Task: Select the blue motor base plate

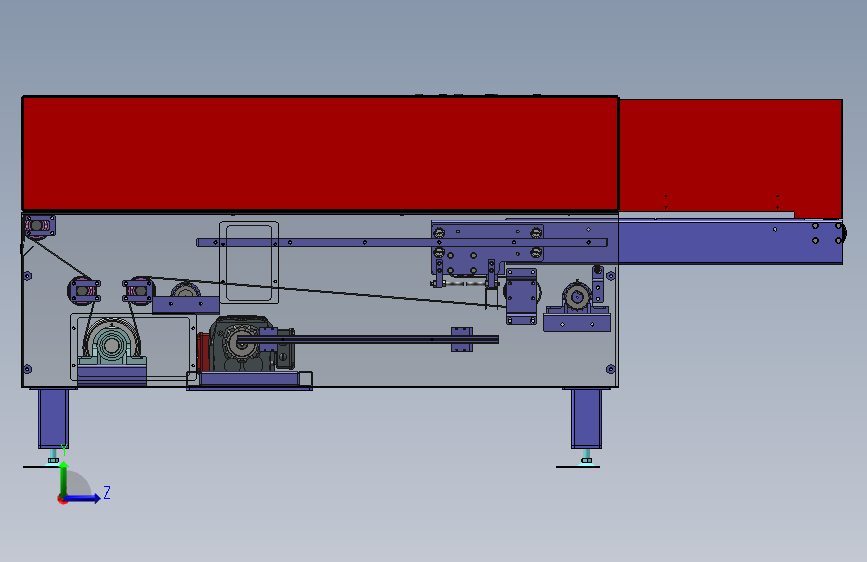Action: click(x=249, y=378)
